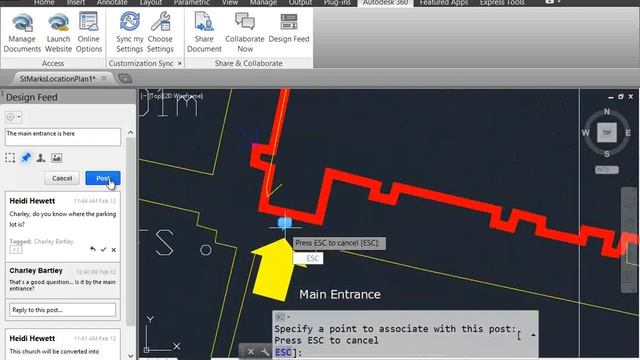This screenshot has width=640, height=360.
Task: Click ESC option in the command line
Action: (283, 352)
